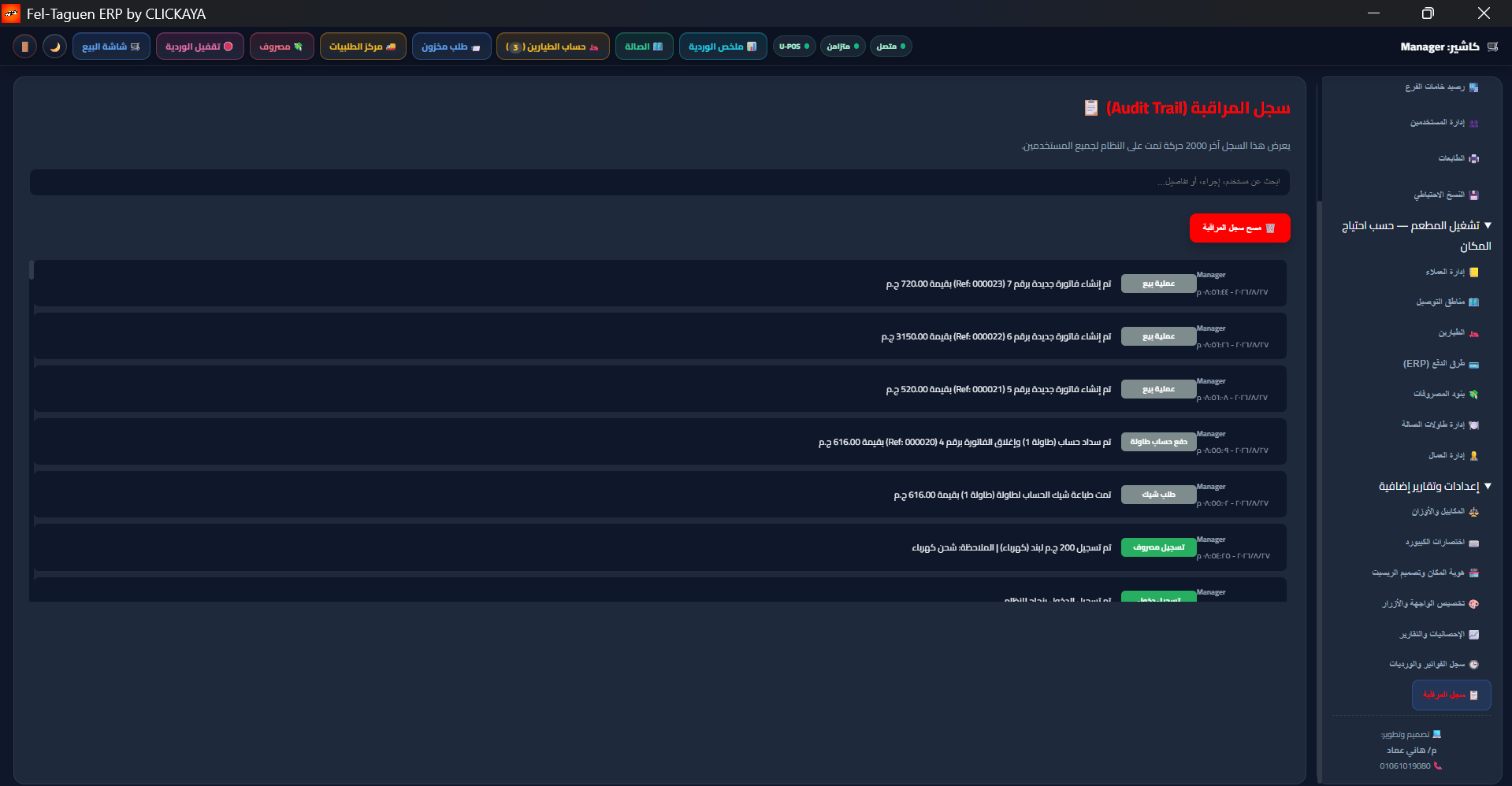Click the دفع حساب طاولة action tag
The width and height of the screenshot is (1512, 786).
(1158, 442)
